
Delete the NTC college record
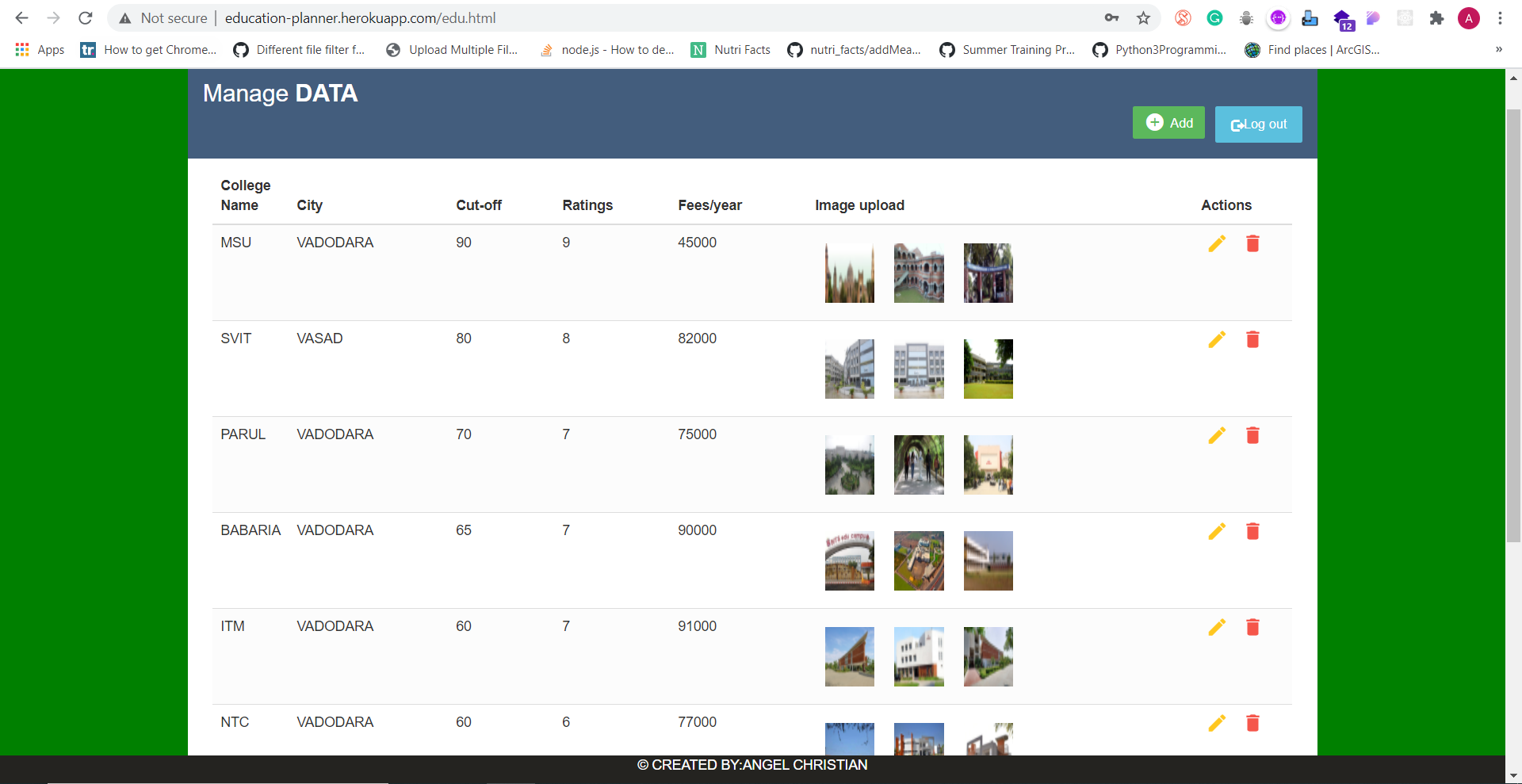[1252, 723]
